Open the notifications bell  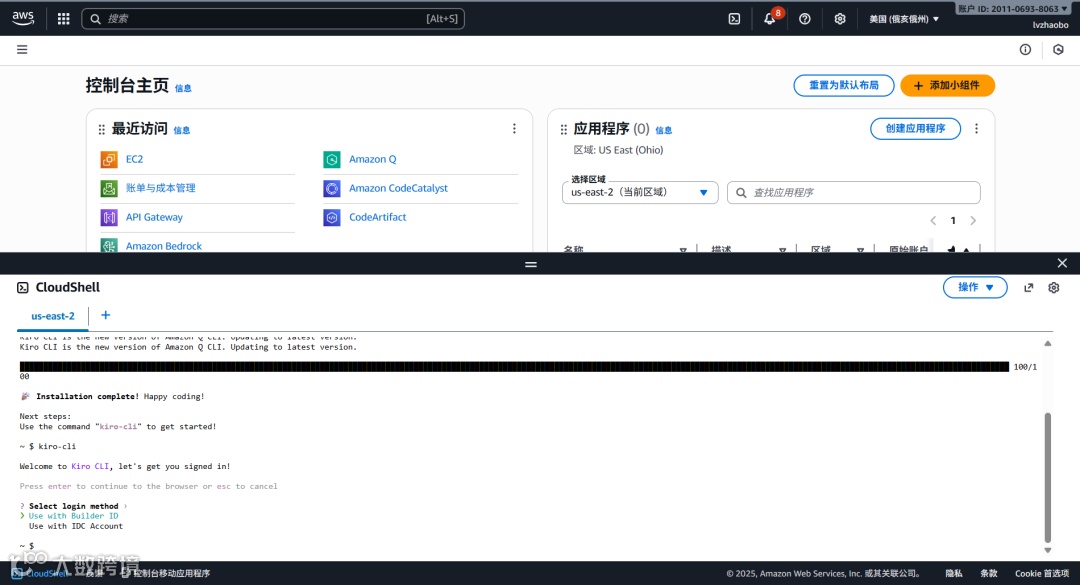[x=770, y=18]
